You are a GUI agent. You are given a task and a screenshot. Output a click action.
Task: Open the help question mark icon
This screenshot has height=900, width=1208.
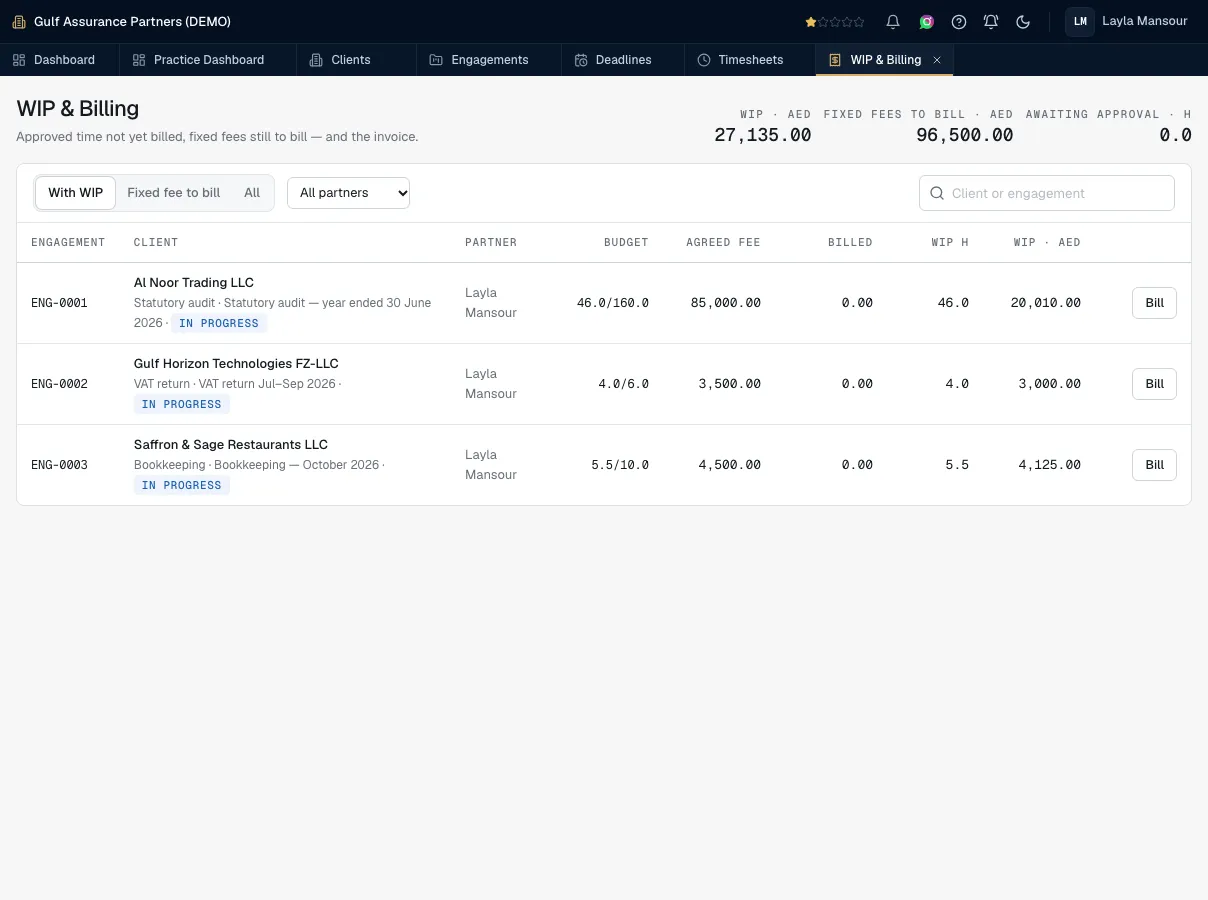(x=959, y=21)
